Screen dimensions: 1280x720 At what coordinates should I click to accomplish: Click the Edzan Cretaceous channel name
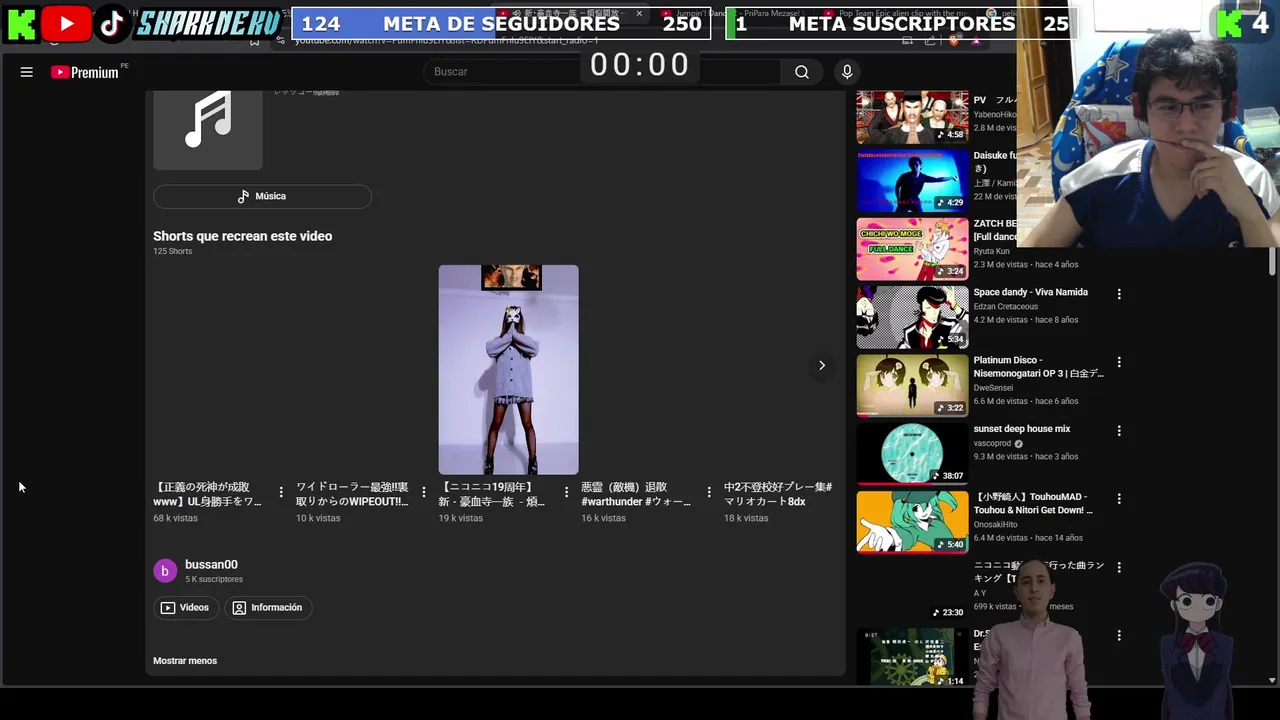click(1005, 306)
